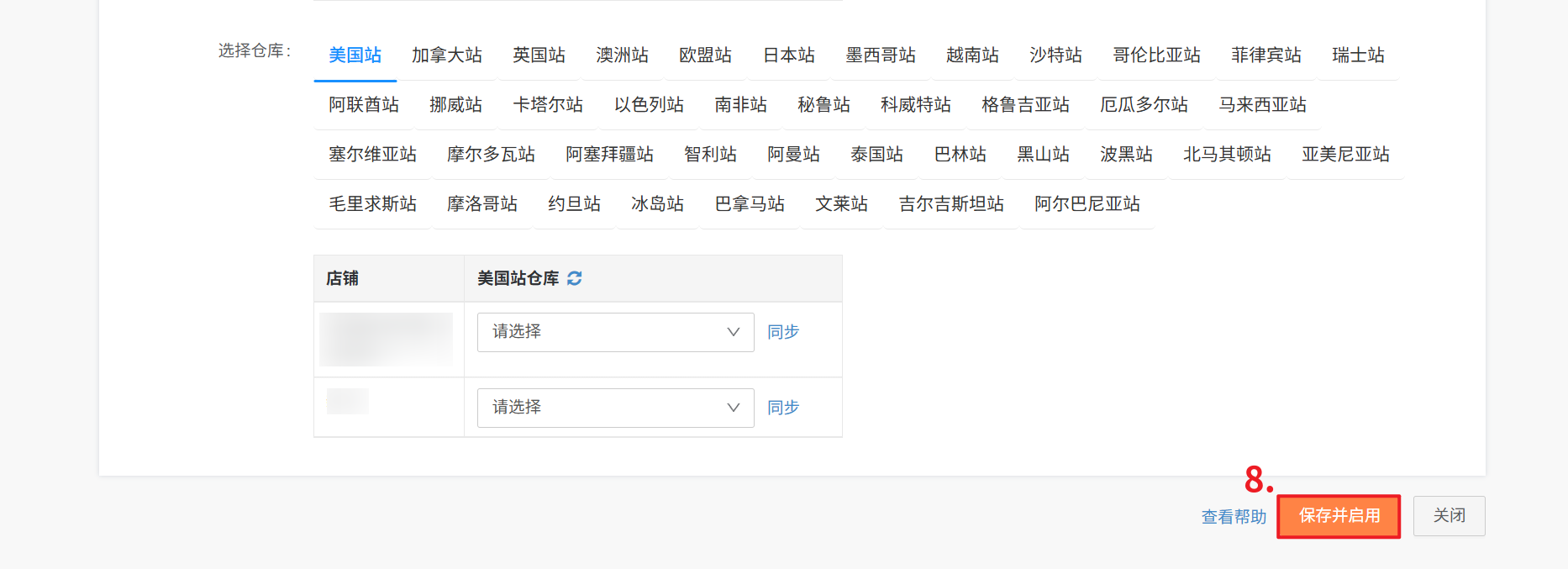Expand the second row 请选择 warehouse dropdown
The image size is (1568, 569).
point(615,408)
